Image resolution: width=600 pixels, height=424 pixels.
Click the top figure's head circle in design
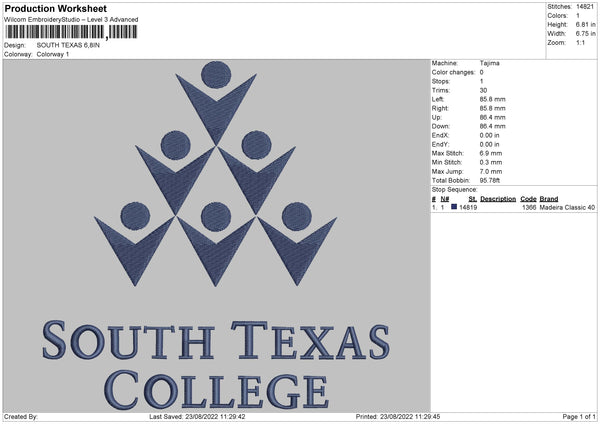coord(216,75)
